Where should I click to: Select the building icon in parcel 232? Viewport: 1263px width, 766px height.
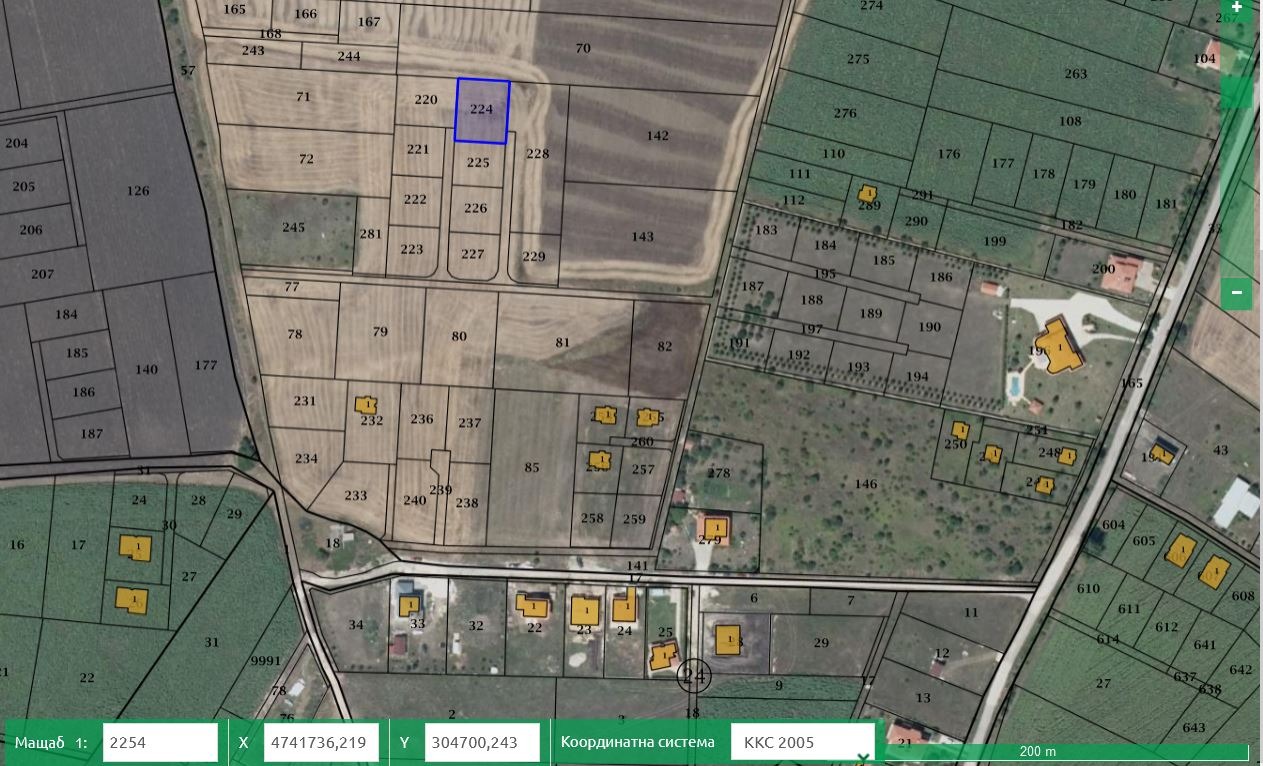366,405
